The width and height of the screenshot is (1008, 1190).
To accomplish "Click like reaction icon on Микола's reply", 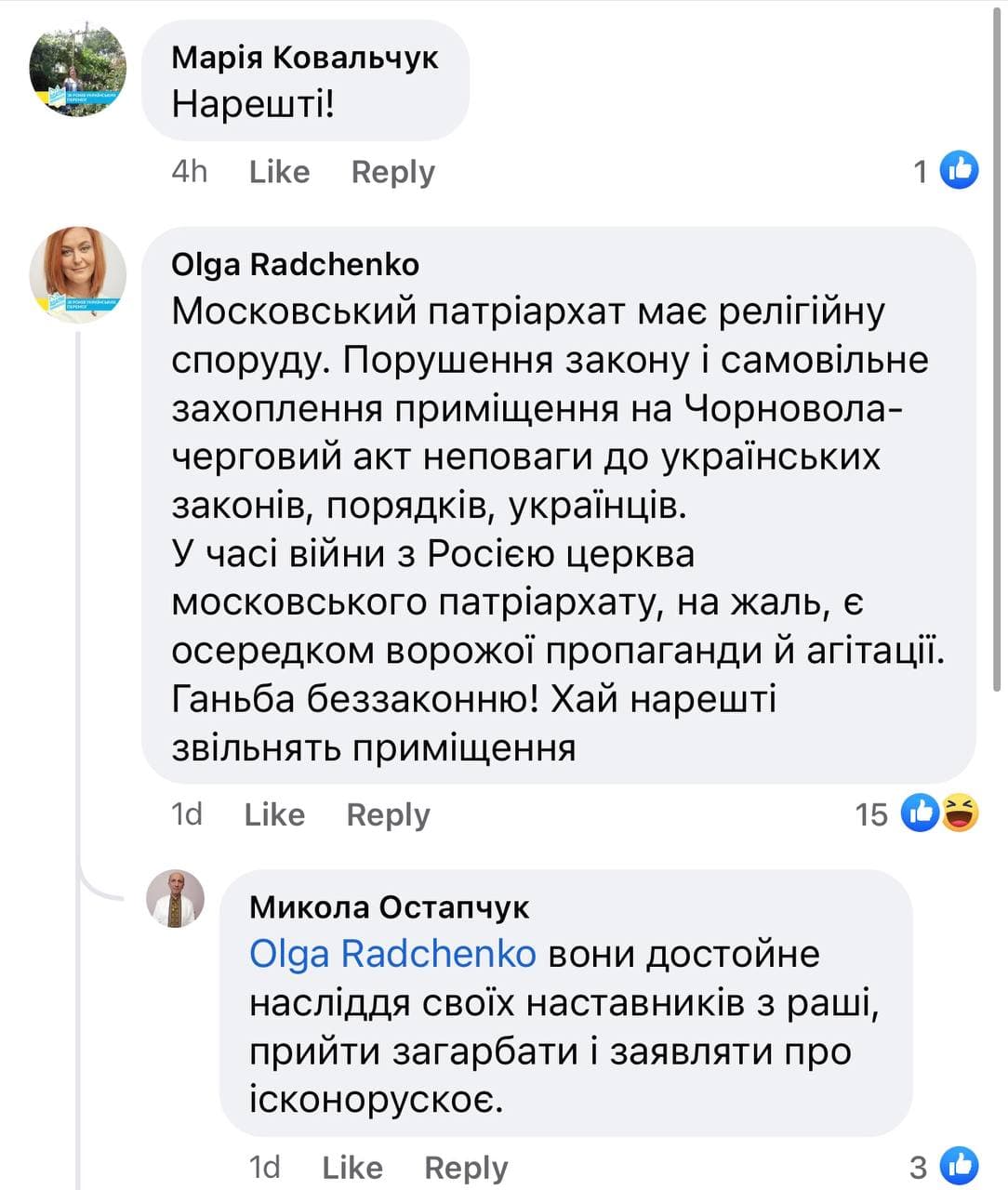I will point(959,1166).
